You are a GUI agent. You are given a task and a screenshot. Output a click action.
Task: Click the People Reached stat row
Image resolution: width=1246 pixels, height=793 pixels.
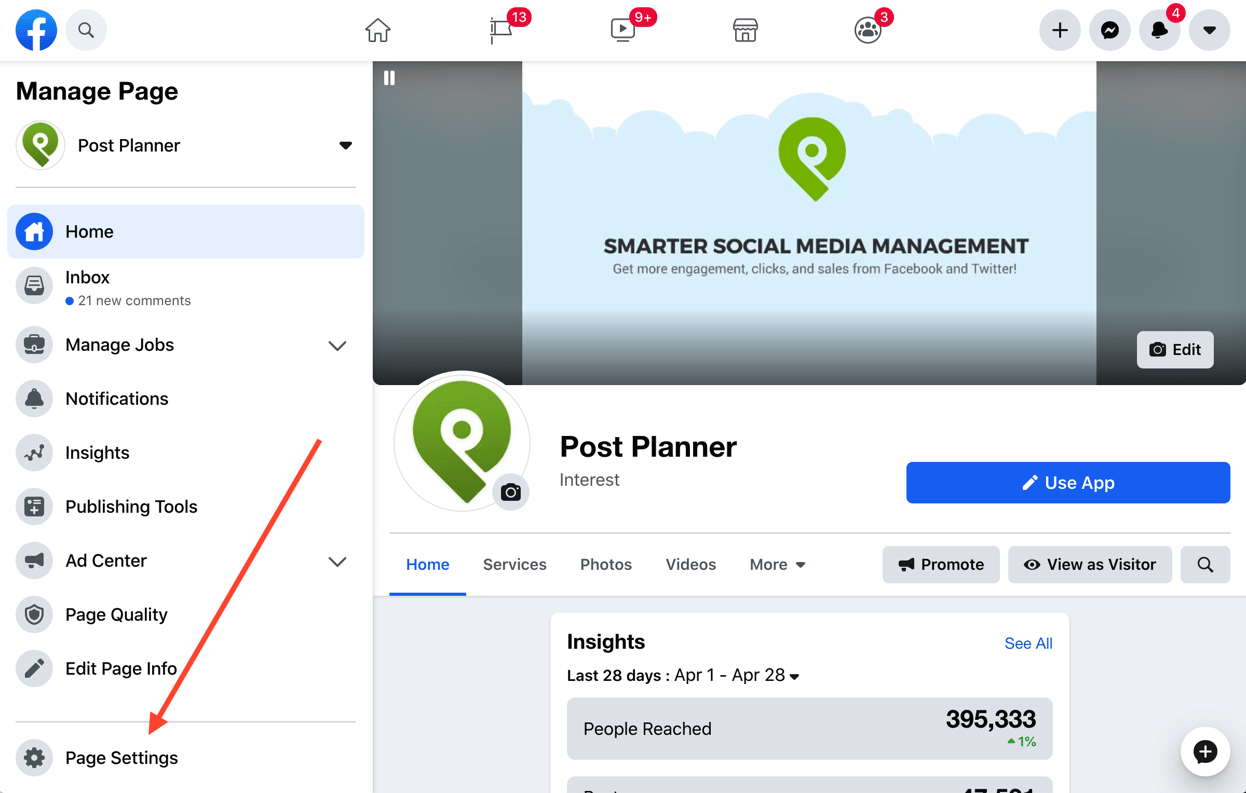tap(810, 729)
